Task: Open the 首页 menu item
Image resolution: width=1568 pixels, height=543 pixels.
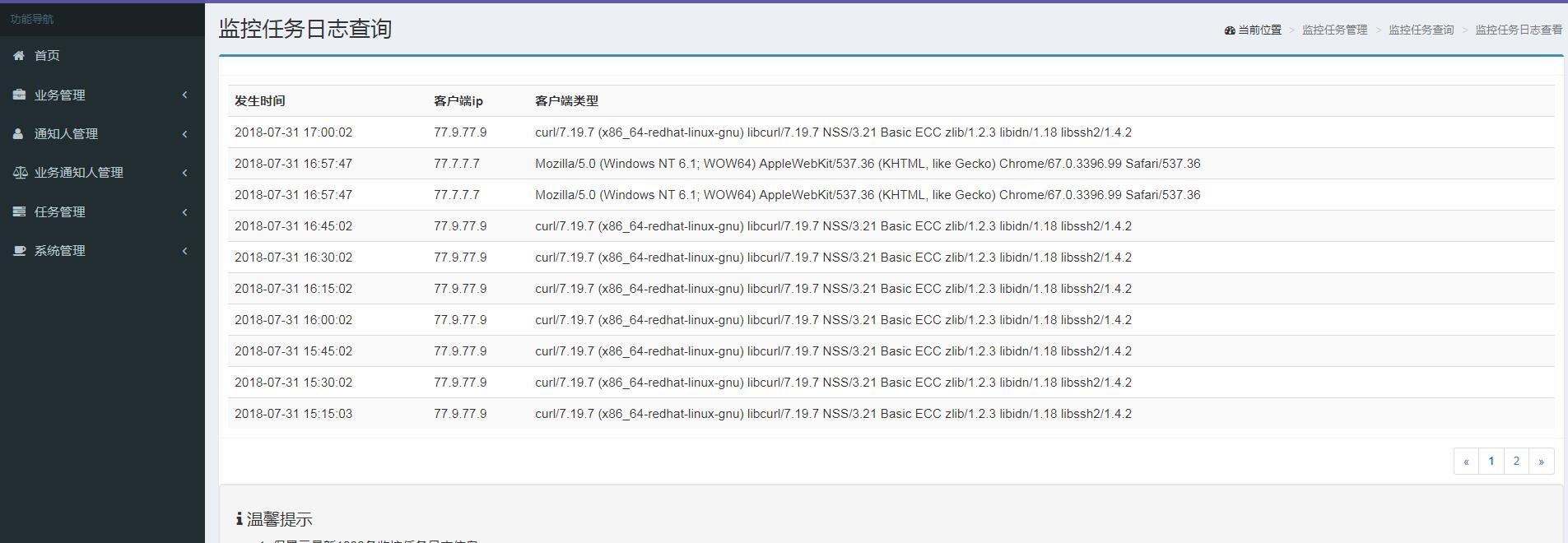Action: pyautogui.click(x=102, y=55)
